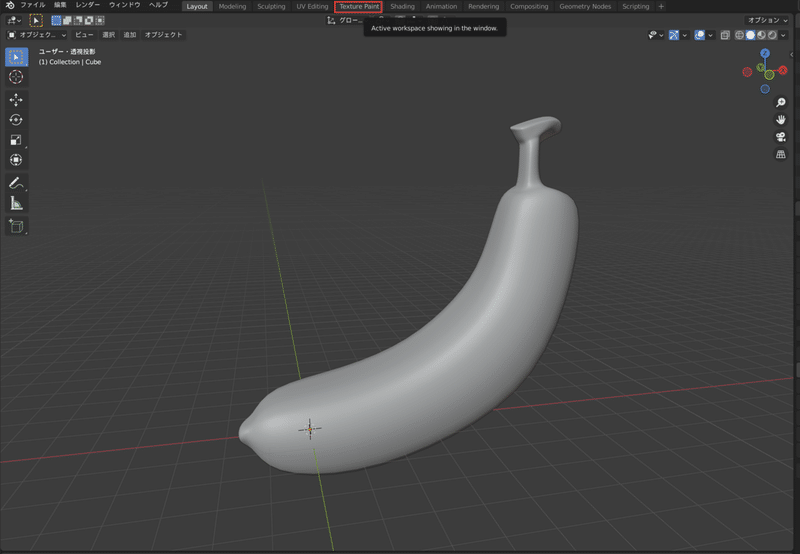Choose the intersect-selection mode icon

[100, 20]
